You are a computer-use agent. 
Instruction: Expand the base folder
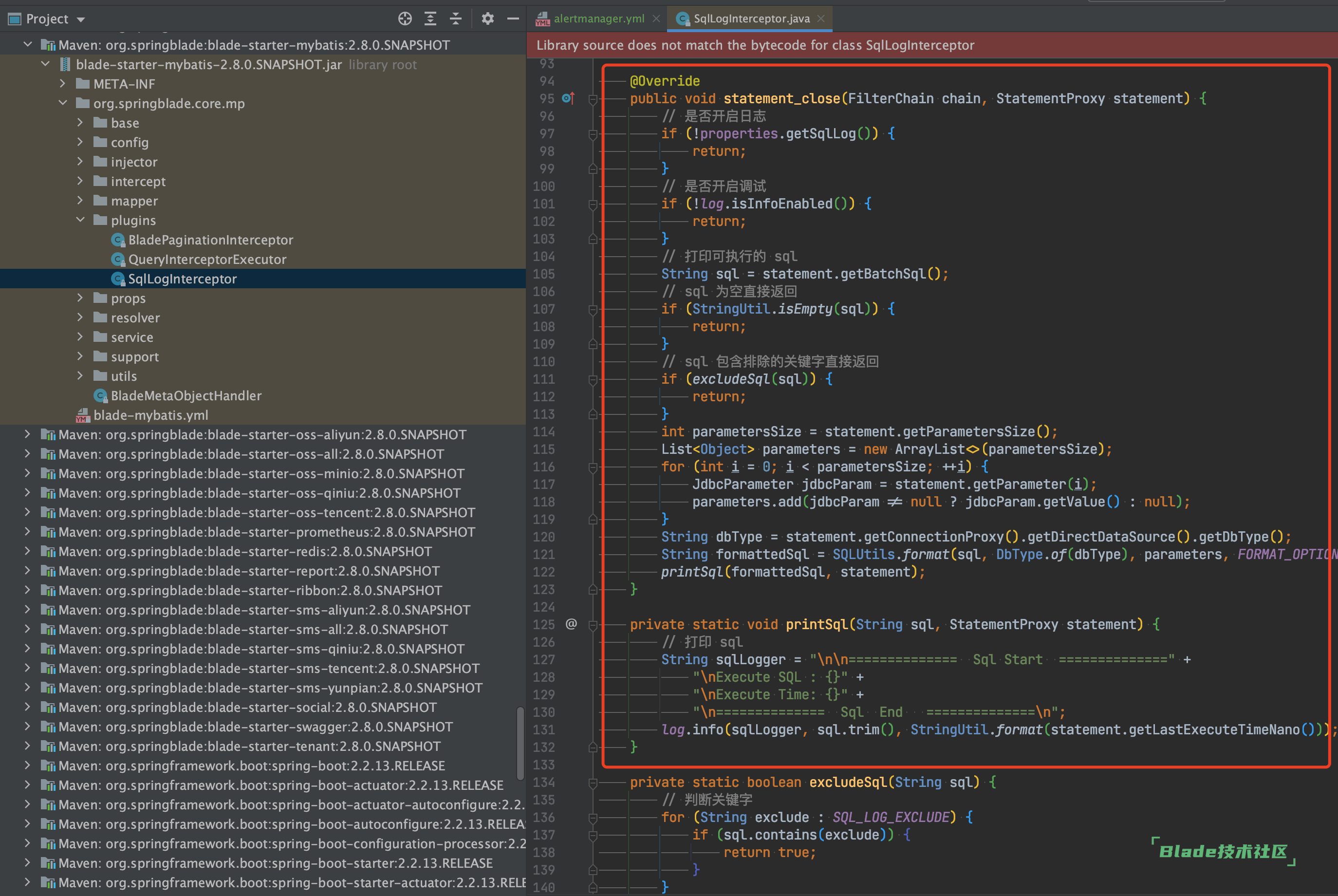pos(80,122)
